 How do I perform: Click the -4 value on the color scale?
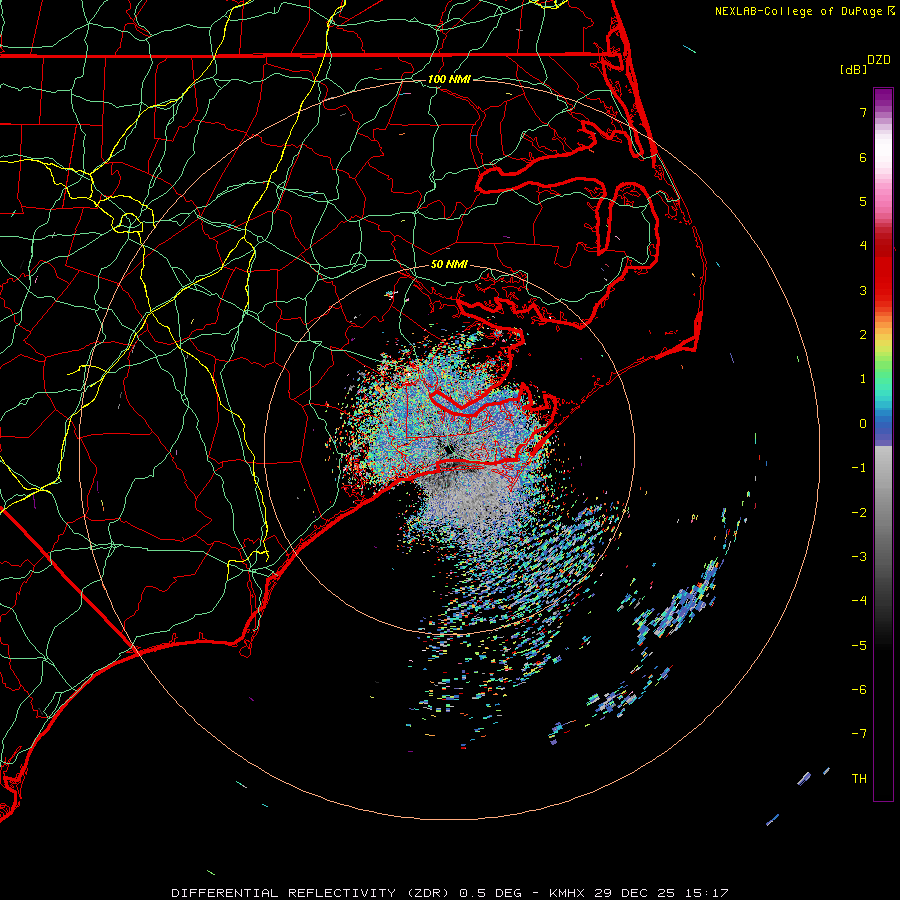(x=859, y=601)
